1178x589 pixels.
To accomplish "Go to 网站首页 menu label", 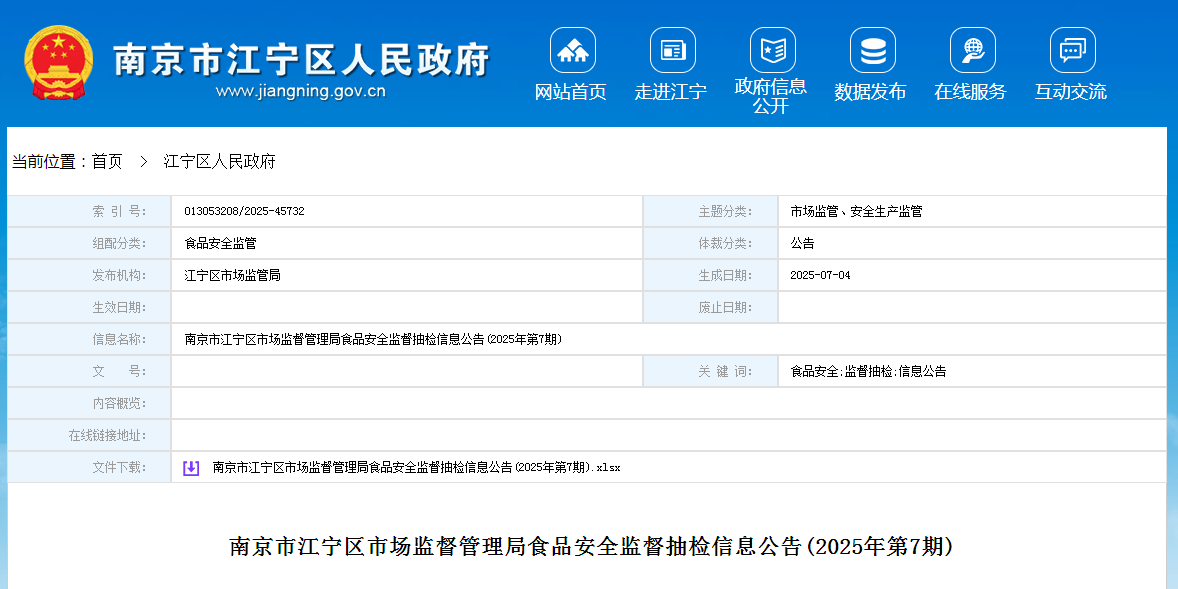I will pyautogui.click(x=570, y=92).
